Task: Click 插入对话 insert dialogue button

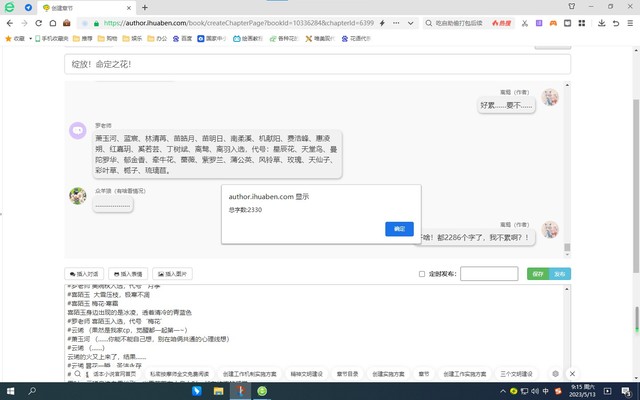Action: [x=84, y=273]
